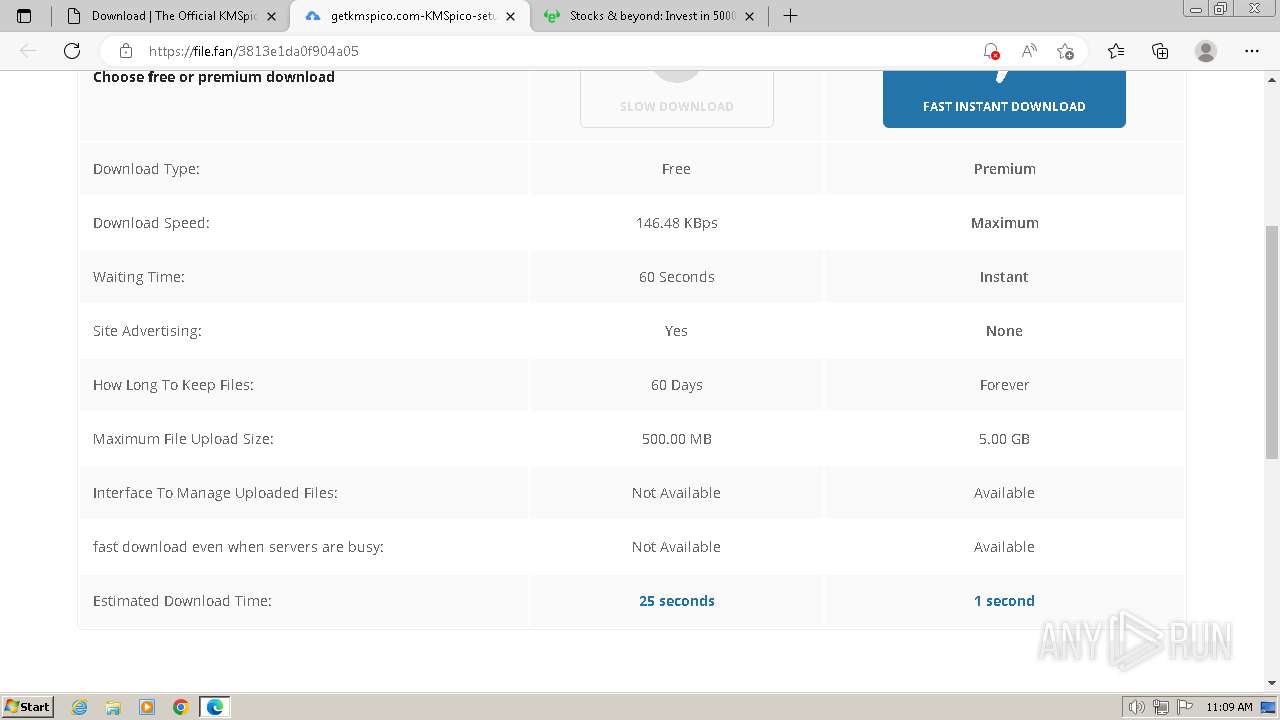Launch Internet Explorer from taskbar

click(79, 707)
